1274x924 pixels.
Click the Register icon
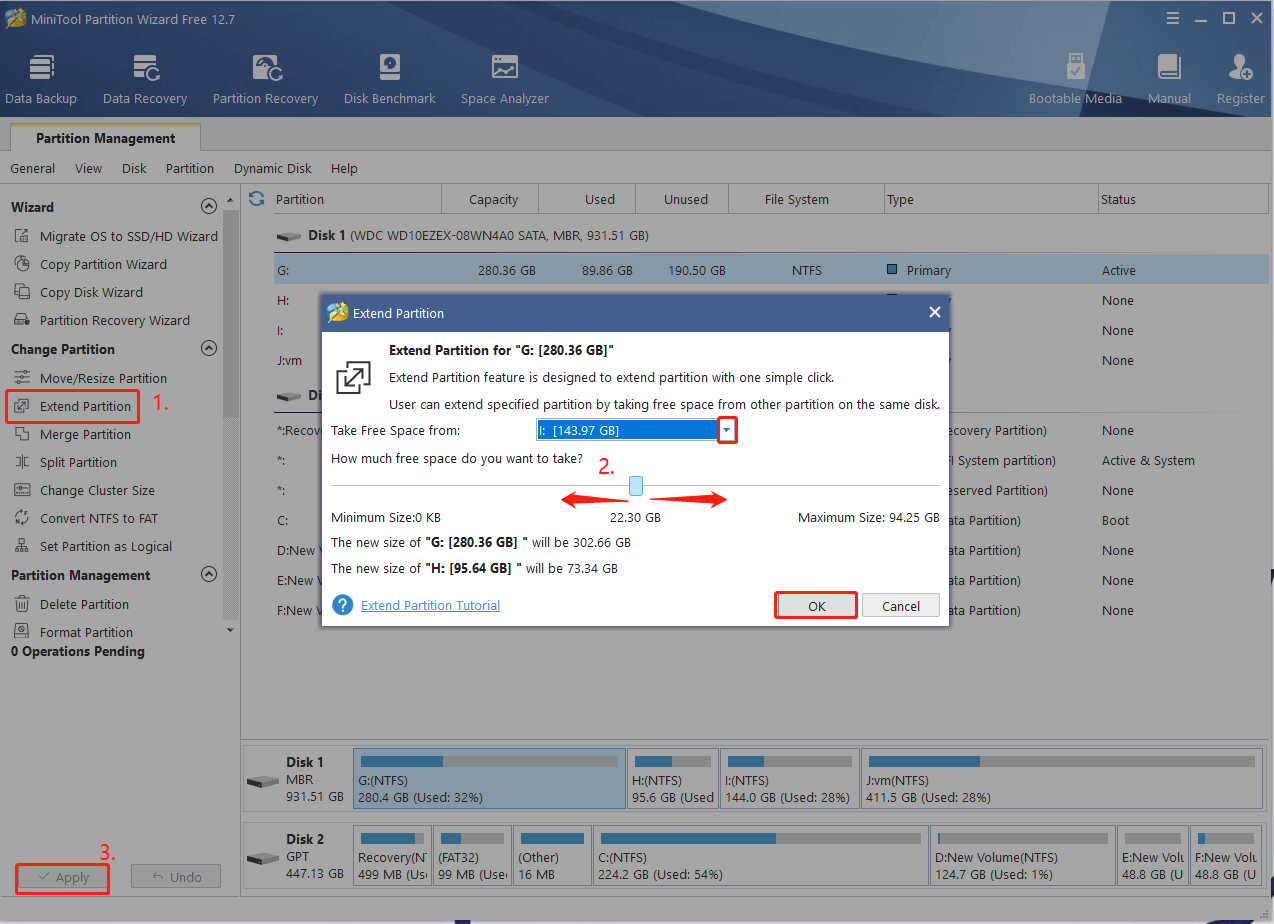coord(1241,79)
